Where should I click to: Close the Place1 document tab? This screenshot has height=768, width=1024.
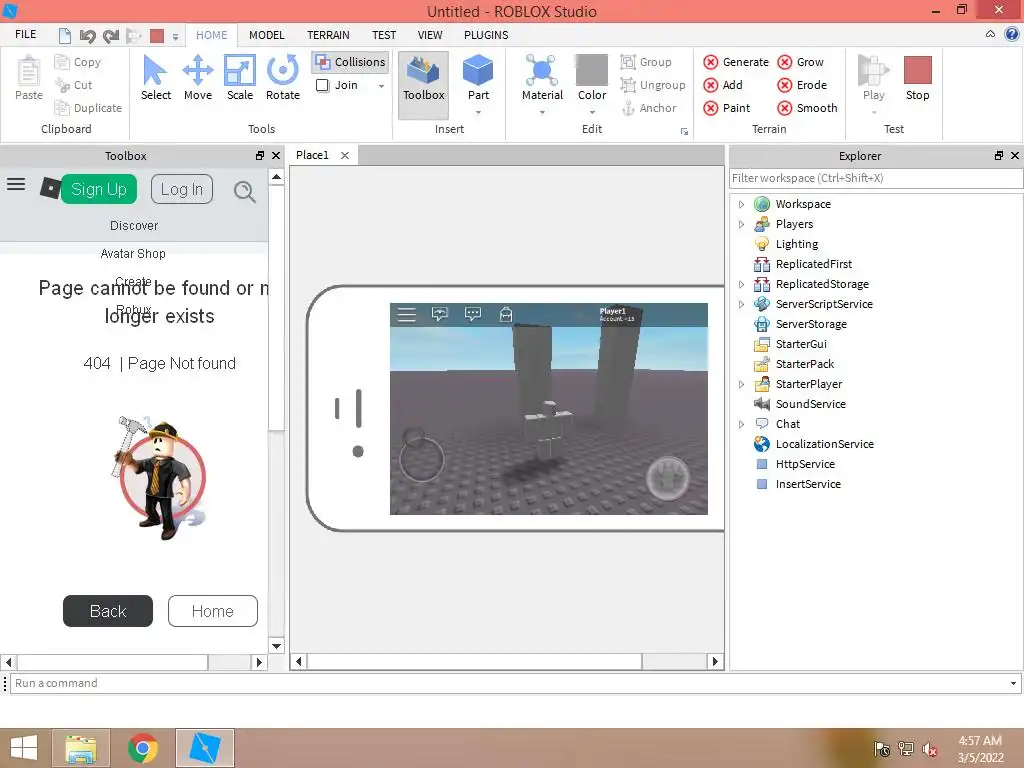345,155
